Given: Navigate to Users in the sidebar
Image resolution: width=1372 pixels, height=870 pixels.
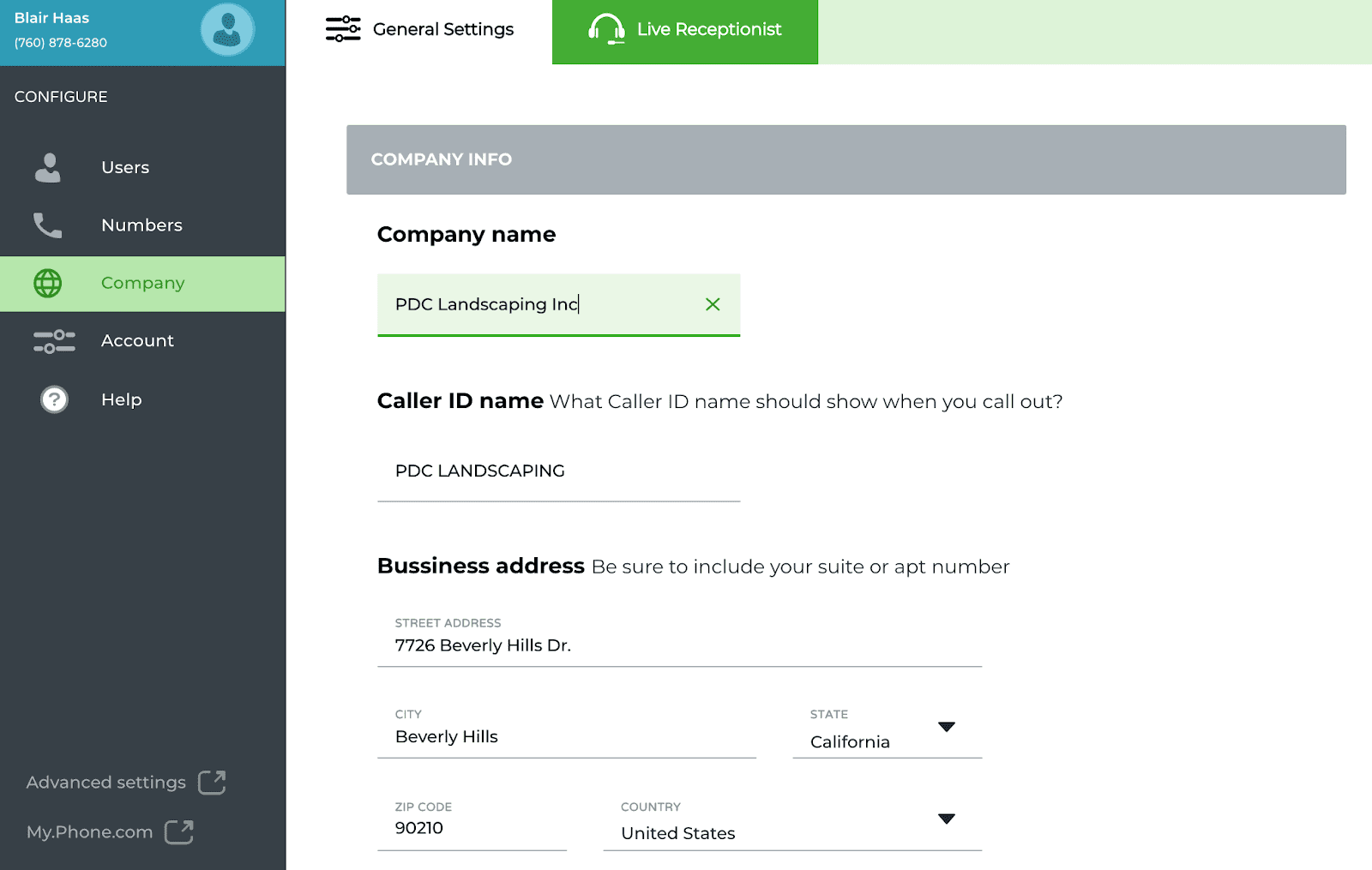Looking at the screenshot, I should tap(125, 167).
